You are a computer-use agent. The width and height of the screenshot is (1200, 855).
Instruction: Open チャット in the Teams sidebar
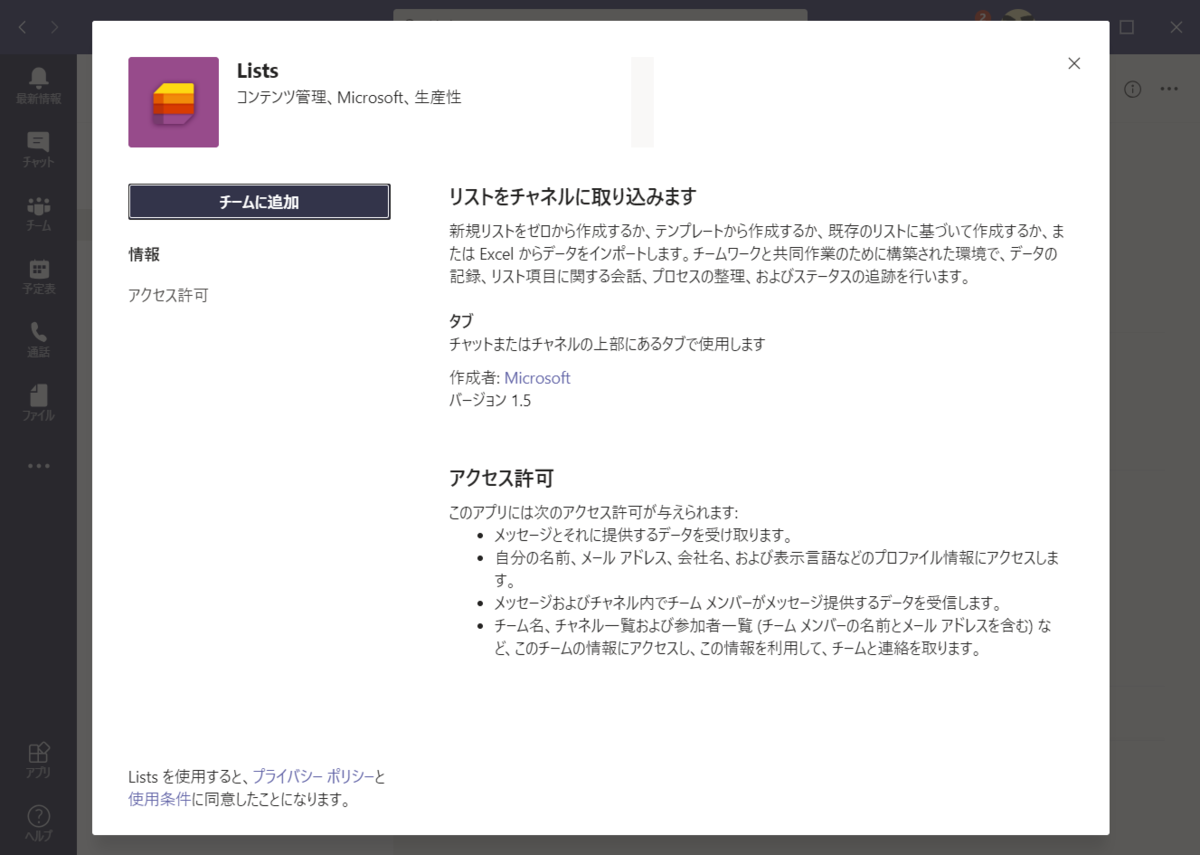[x=38, y=149]
